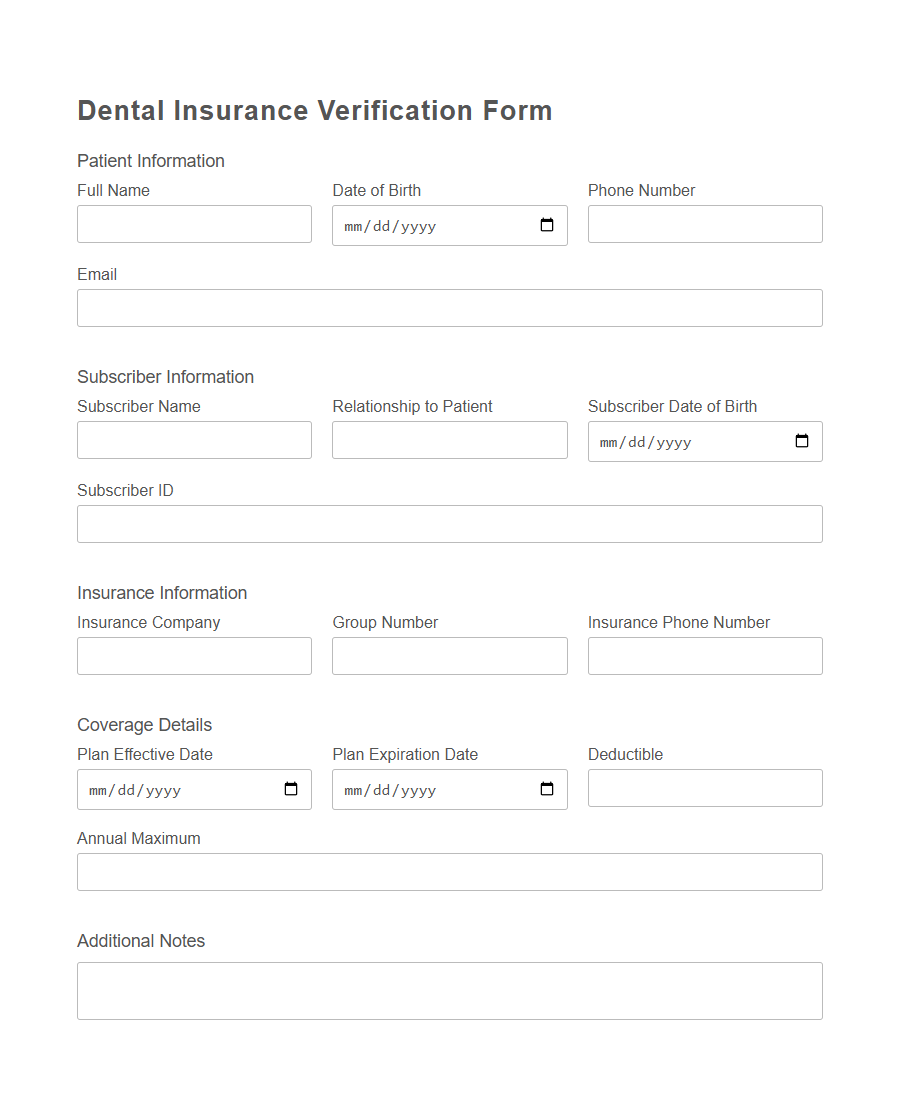Open the Date of Birth calendar picker
This screenshot has height=1104, width=900.
pos(546,225)
